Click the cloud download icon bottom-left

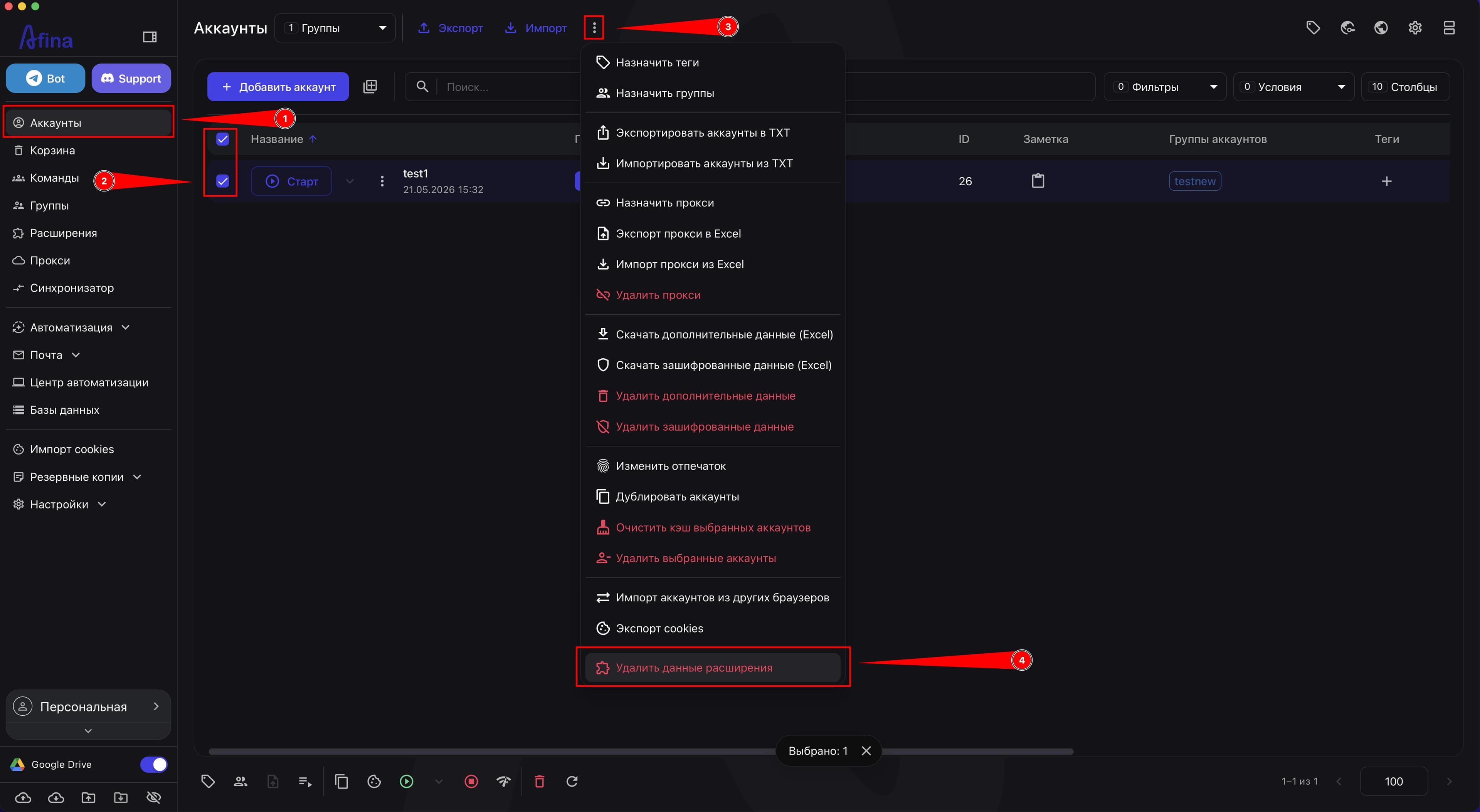56,797
